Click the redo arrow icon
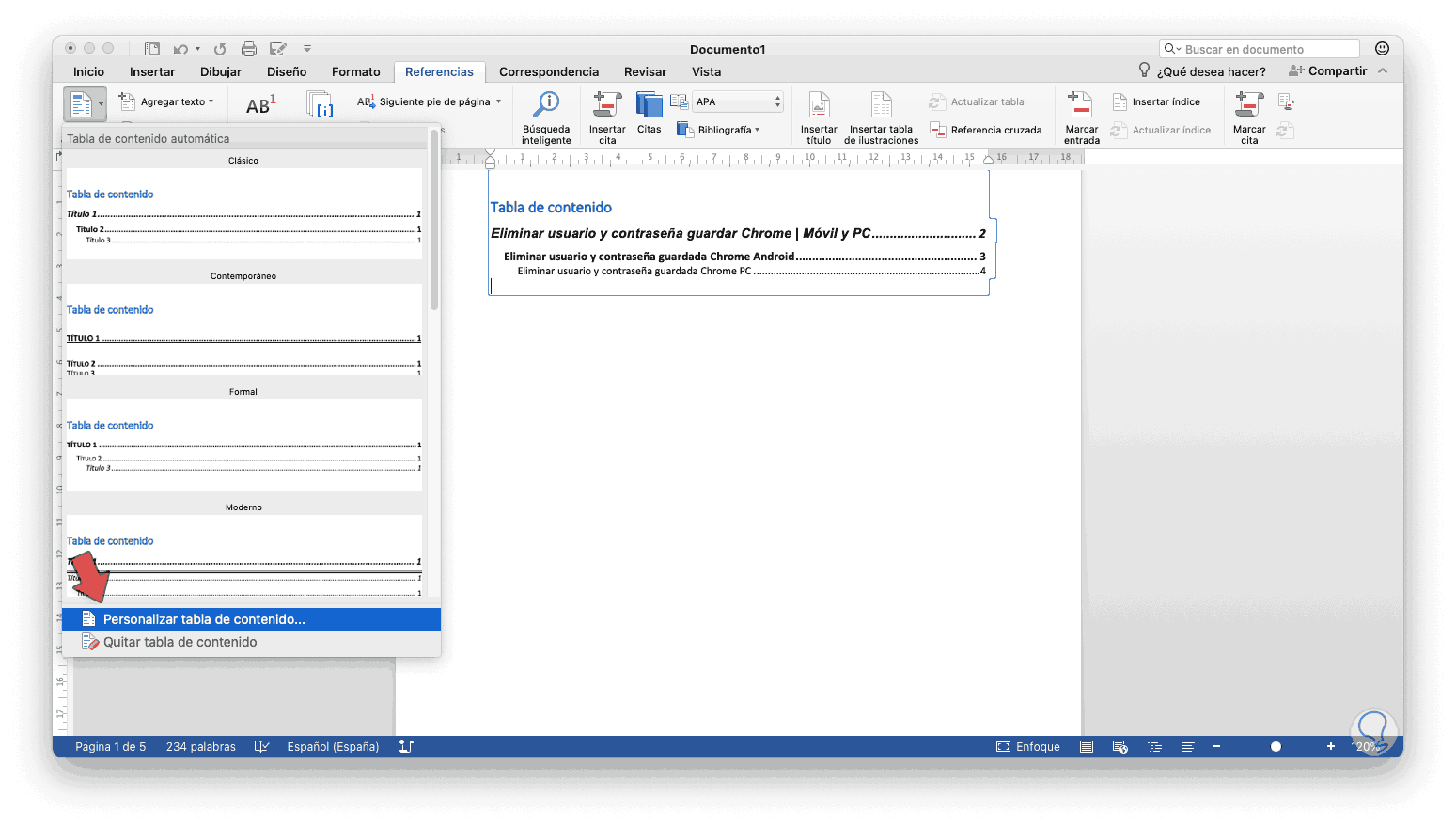The width and height of the screenshot is (1456, 827). click(x=220, y=49)
